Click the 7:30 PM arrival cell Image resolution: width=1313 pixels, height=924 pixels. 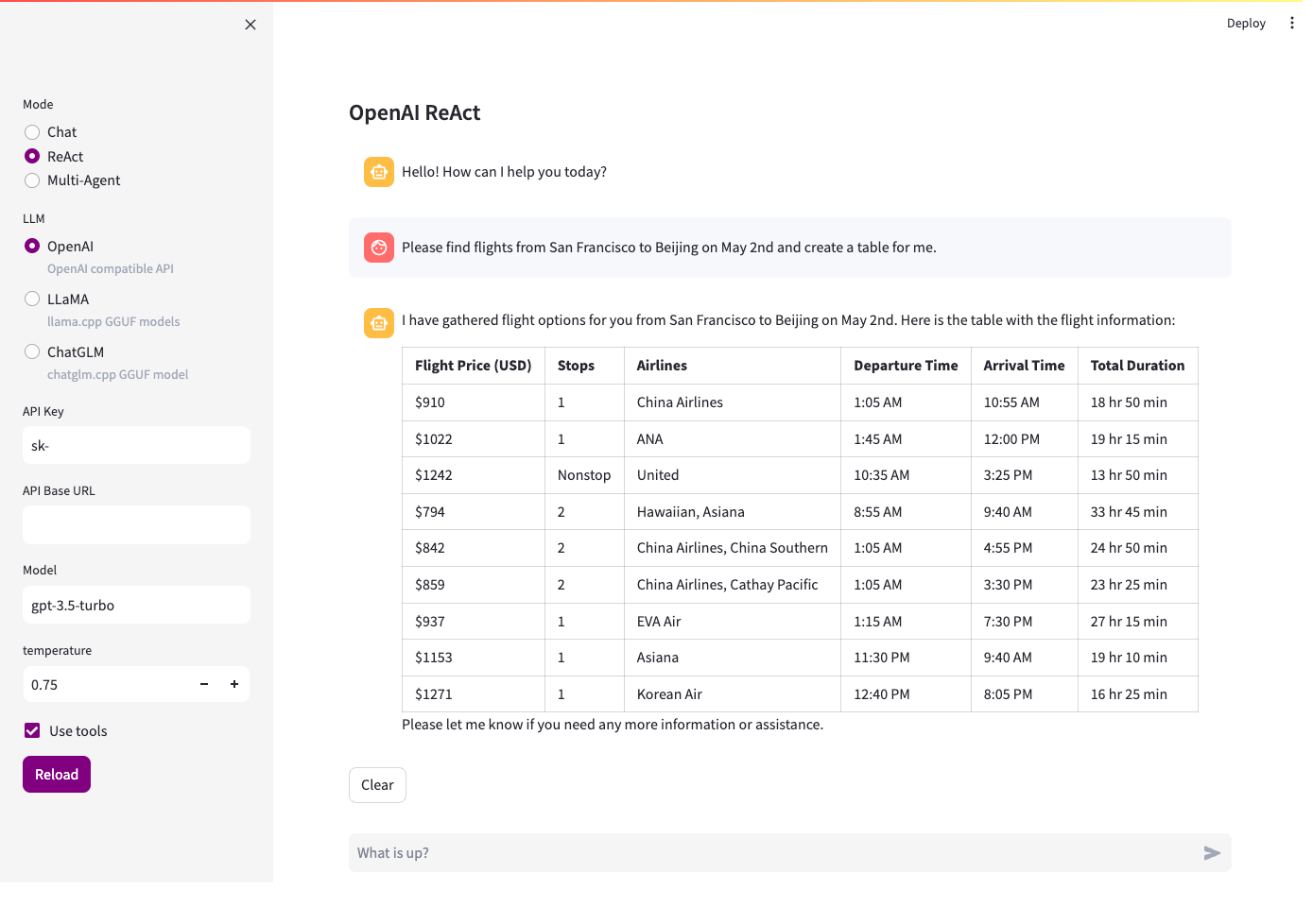click(x=1025, y=622)
